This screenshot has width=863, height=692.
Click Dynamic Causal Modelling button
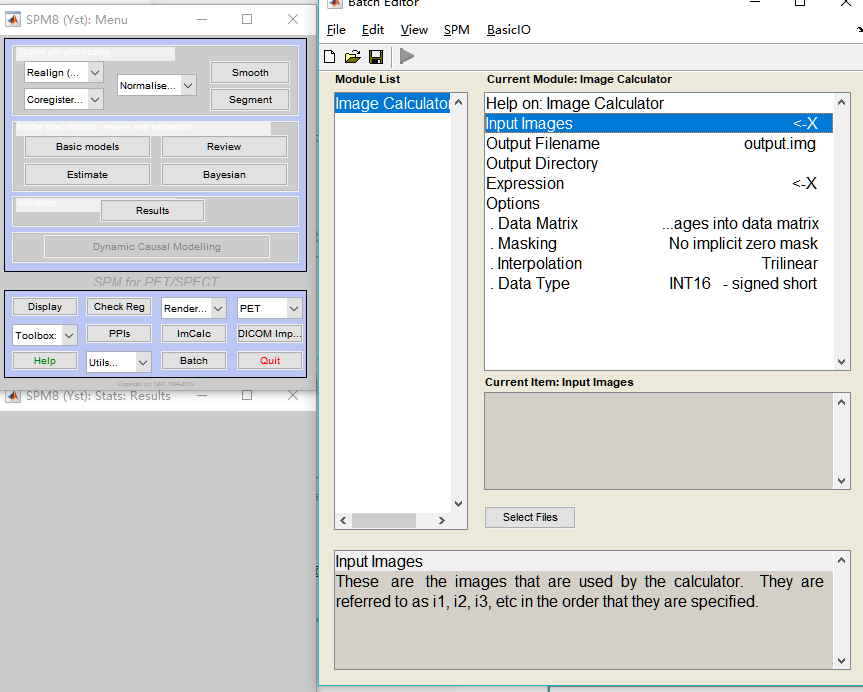[157, 247]
